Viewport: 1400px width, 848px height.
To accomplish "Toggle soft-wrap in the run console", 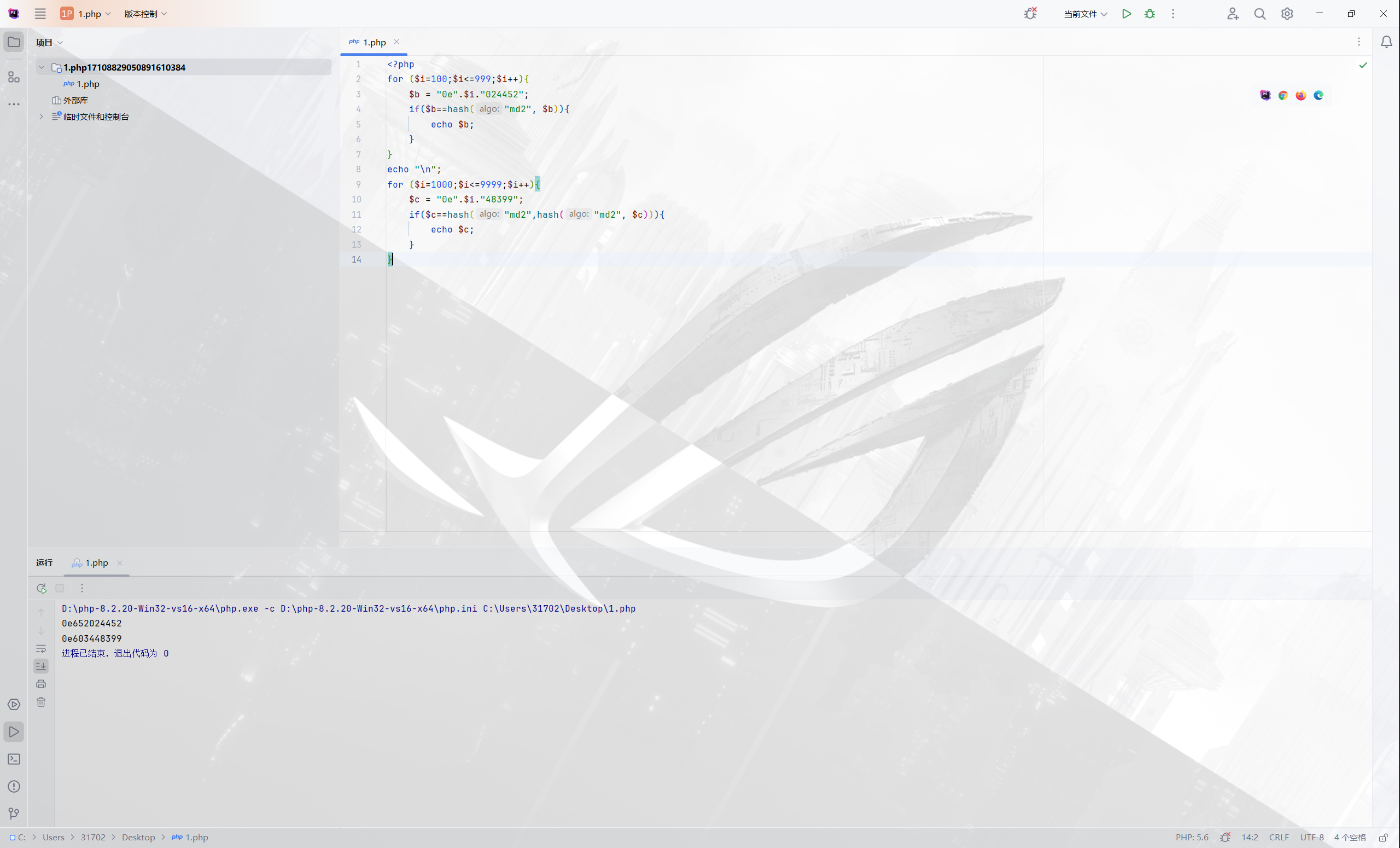I will point(41,648).
